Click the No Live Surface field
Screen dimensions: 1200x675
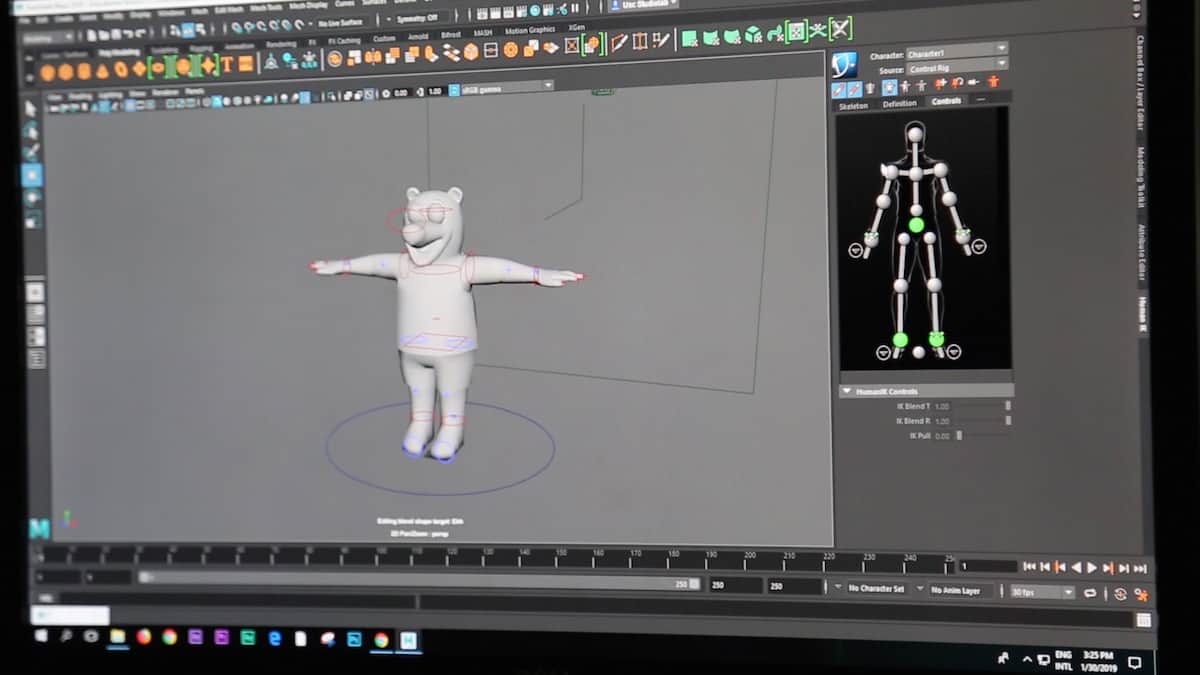click(x=340, y=22)
